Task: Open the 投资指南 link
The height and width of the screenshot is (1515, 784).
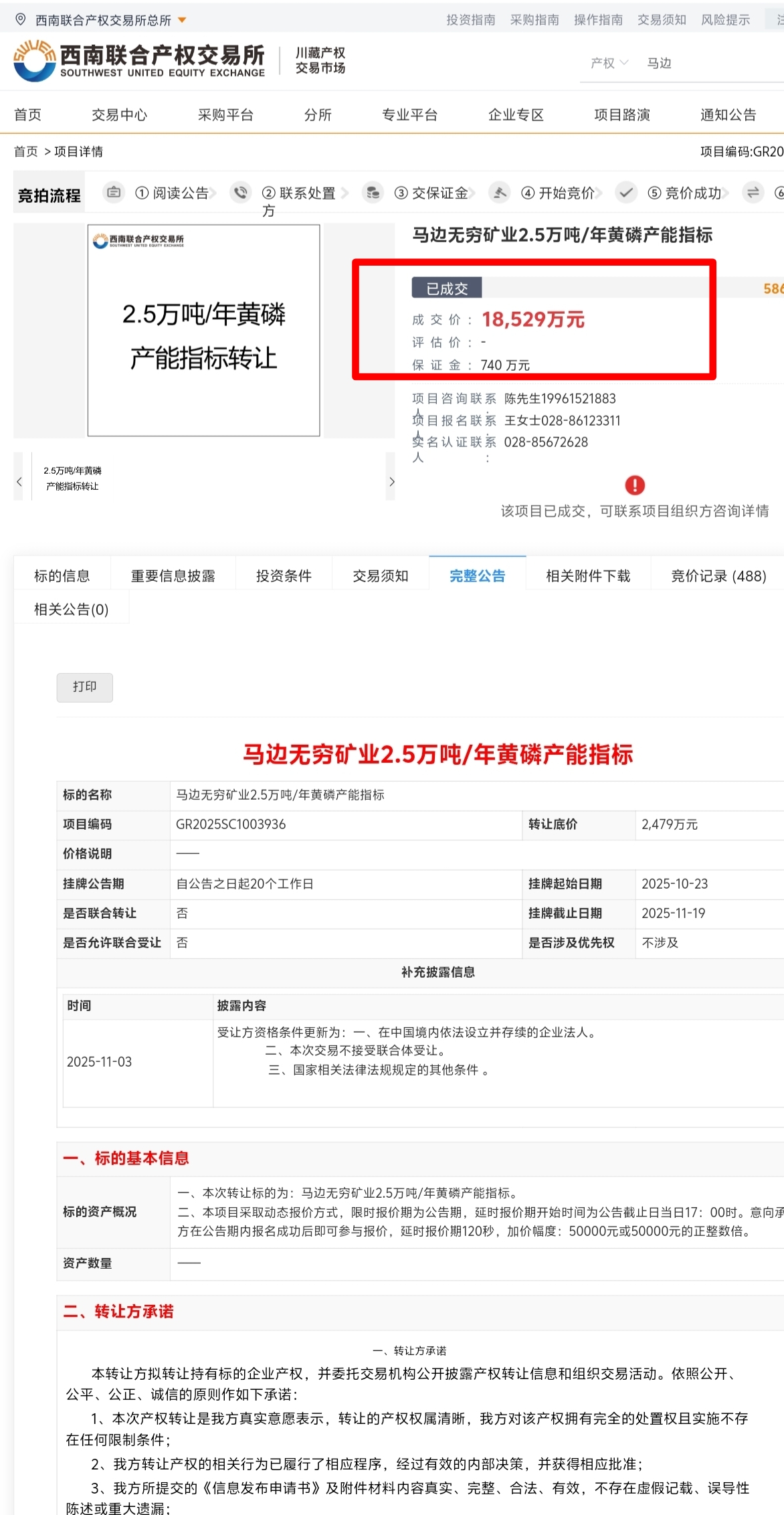Action: pyautogui.click(x=471, y=20)
